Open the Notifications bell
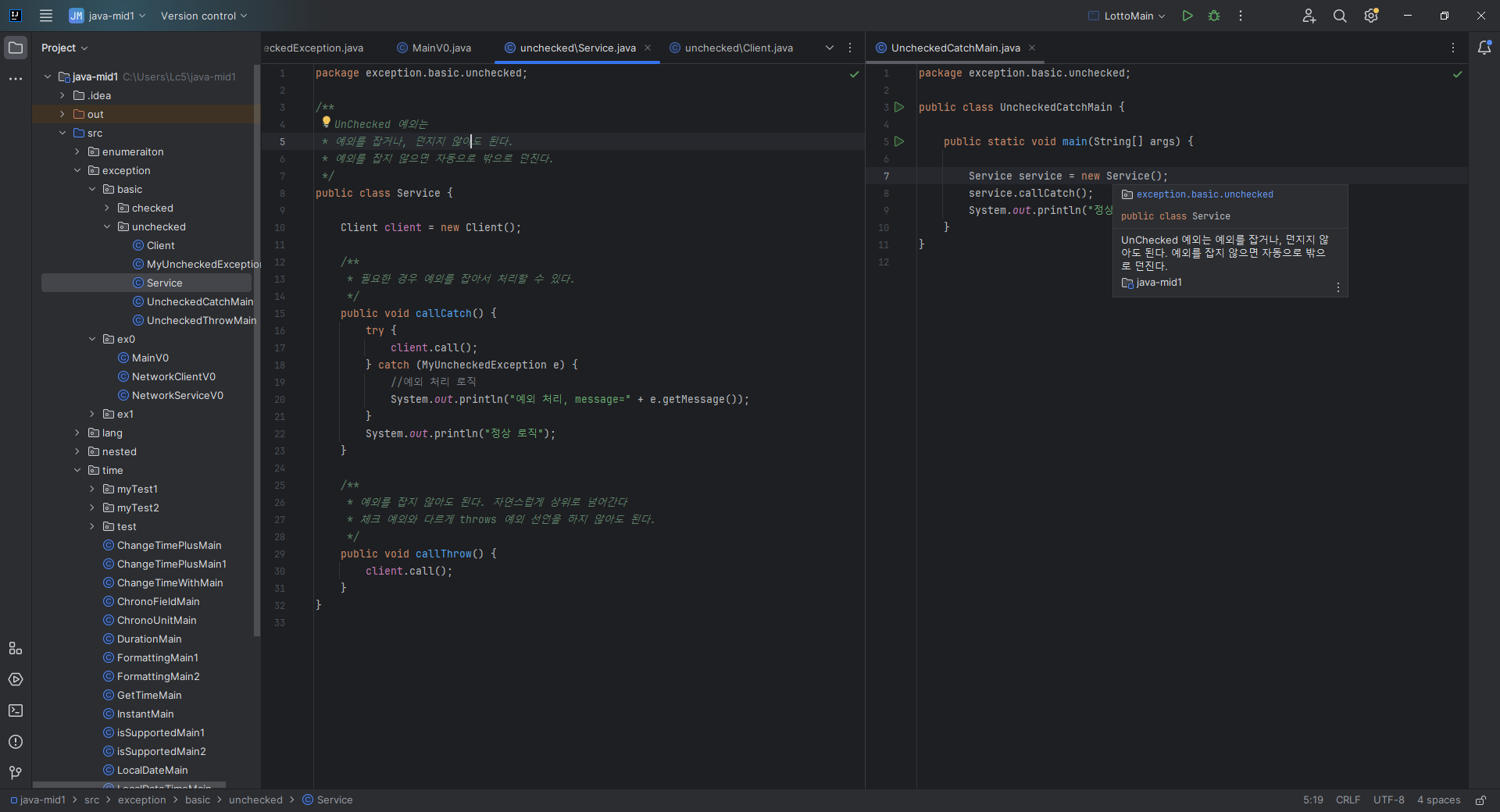This screenshot has width=1500, height=812. coord(1484,48)
